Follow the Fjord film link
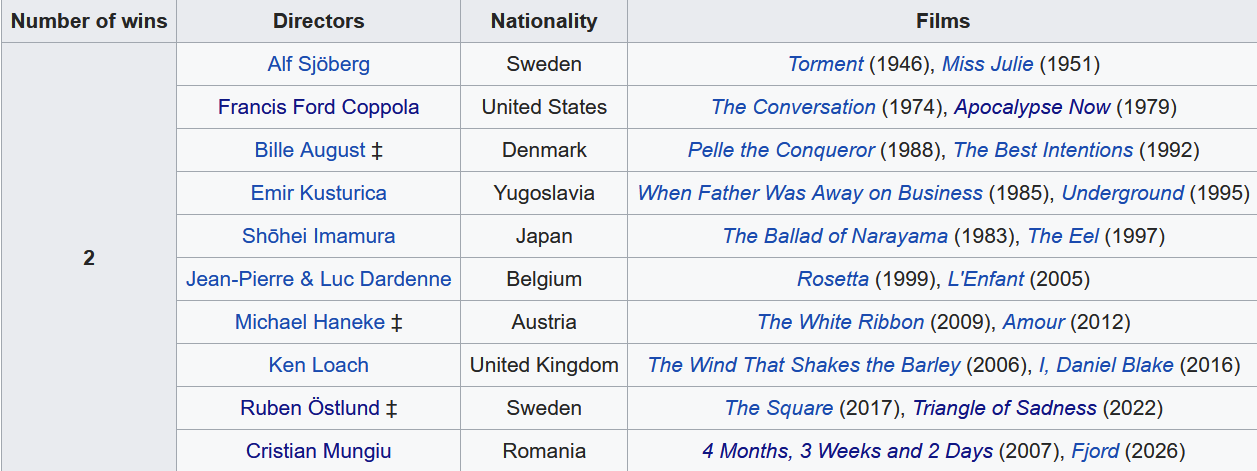This screenshot has width=1257, height=471. point(1095,451)
